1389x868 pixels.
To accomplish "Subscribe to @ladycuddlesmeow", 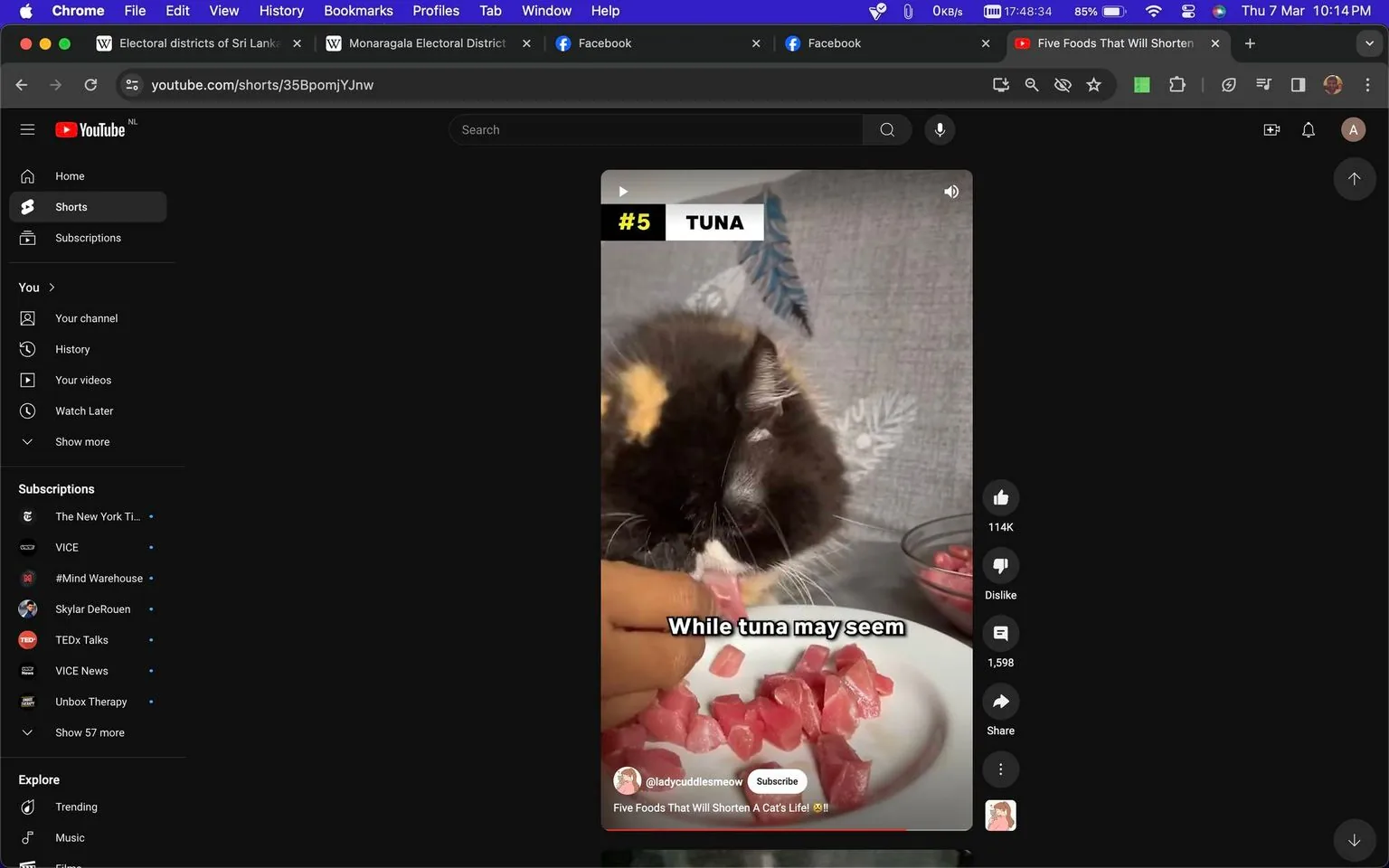I will coord(776,780).
